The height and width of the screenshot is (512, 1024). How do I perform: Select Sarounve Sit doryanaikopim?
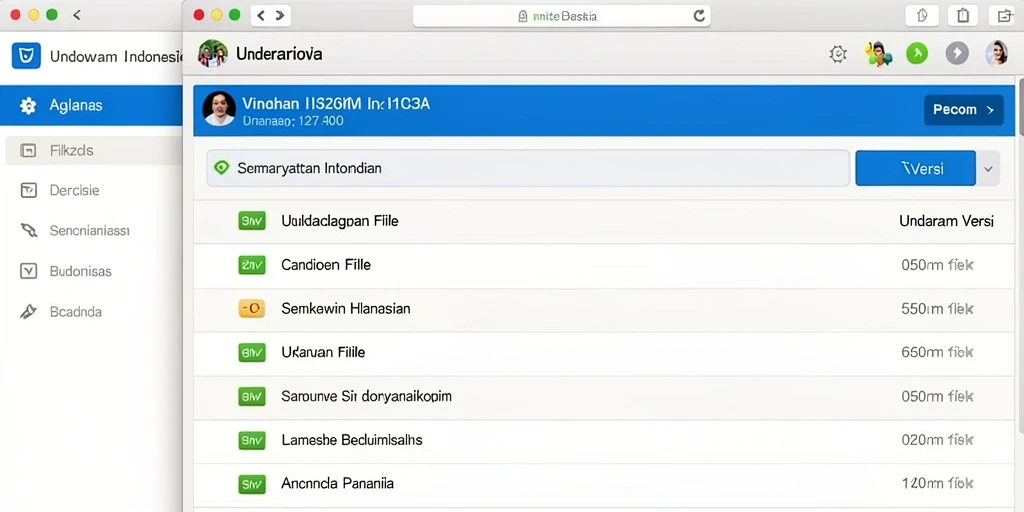[604, 397]
